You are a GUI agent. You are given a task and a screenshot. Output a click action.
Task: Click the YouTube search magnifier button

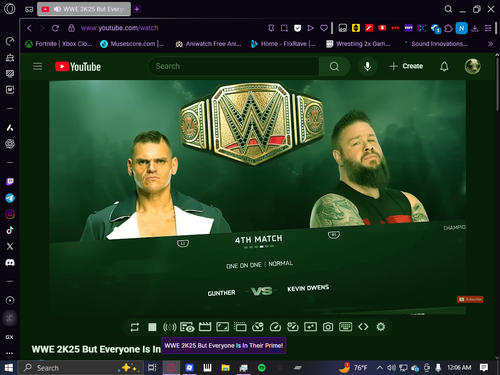coord(334,66)
